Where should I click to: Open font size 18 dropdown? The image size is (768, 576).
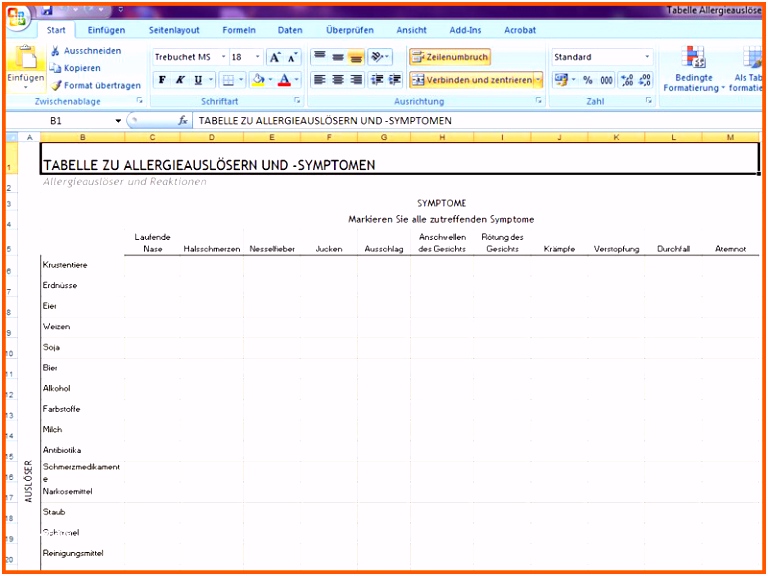(258, 57)
